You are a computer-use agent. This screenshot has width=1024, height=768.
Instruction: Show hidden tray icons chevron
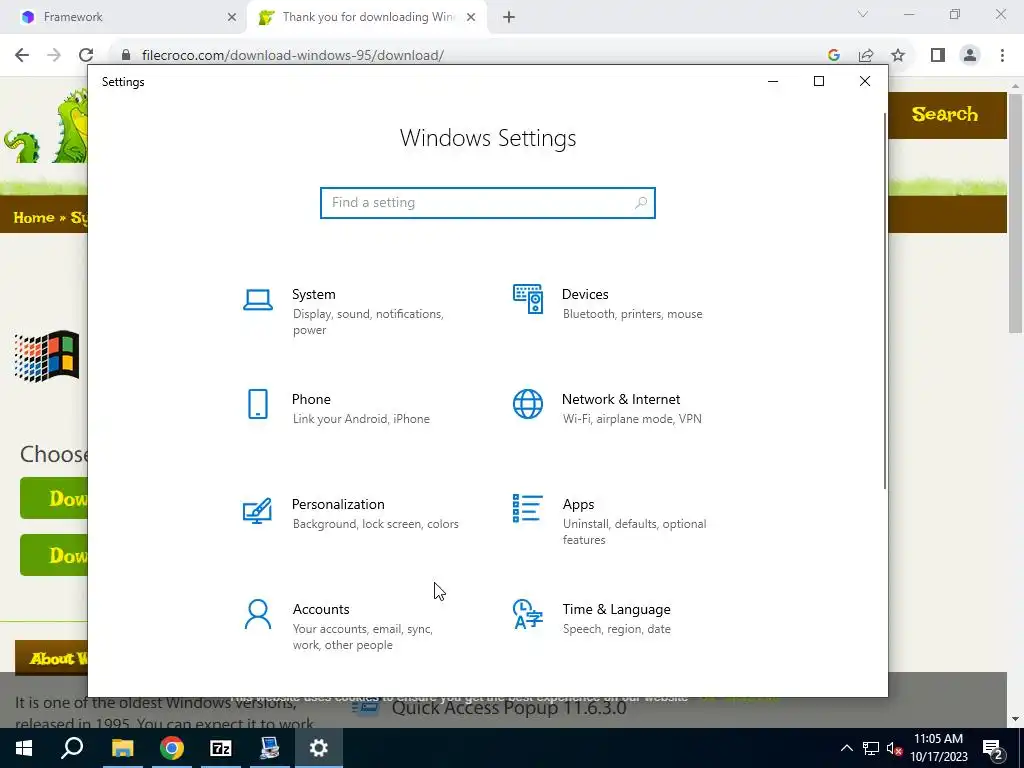point(846,748)
